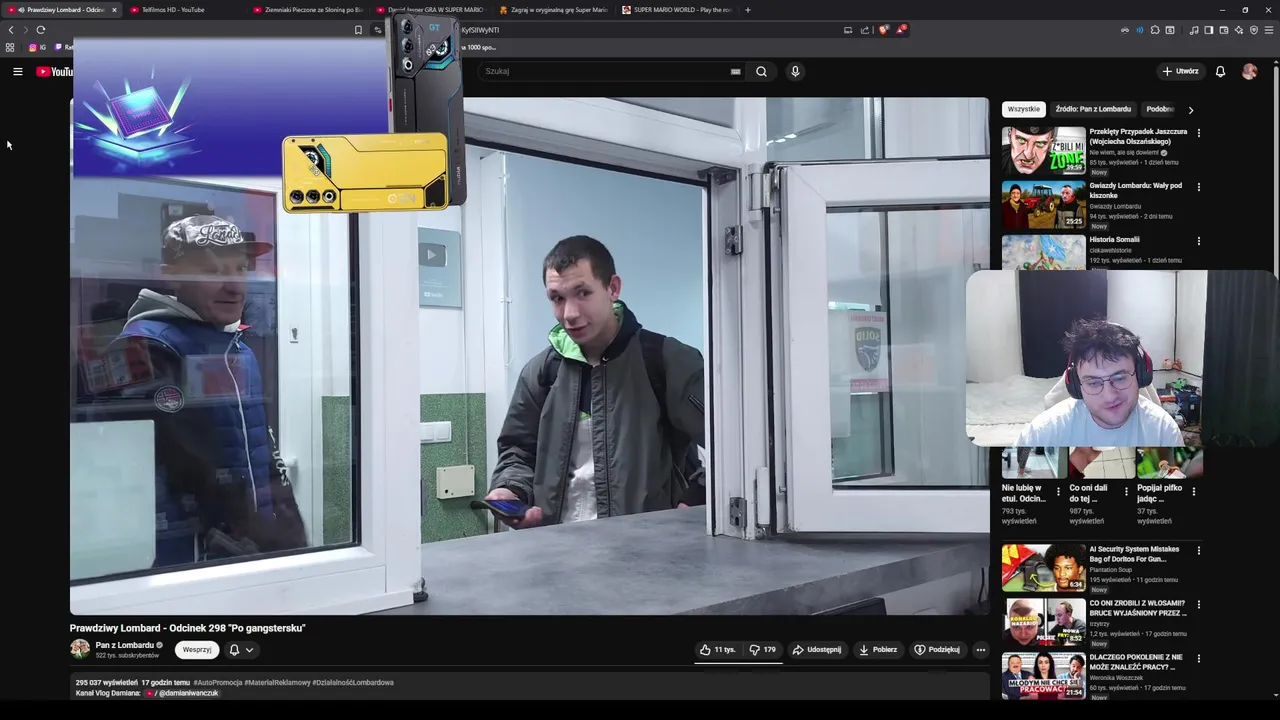Dislike the video with thumbs down
The width and height of the screenshot is (1280, 720).
pos(763,649)
